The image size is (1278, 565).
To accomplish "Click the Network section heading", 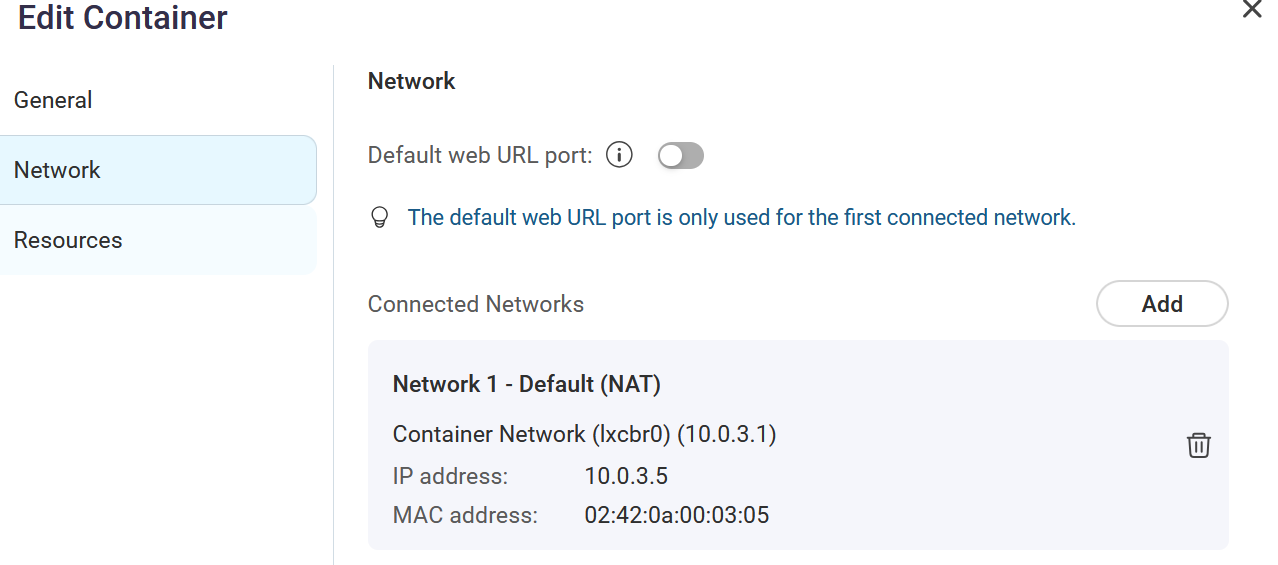I will click(411, 82).
